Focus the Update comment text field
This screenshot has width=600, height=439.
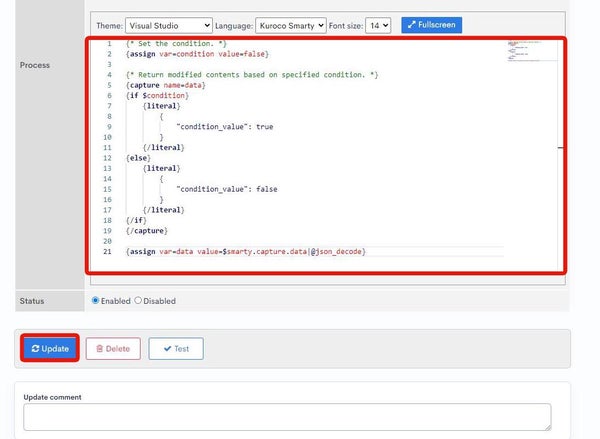(x=287, y=417)
